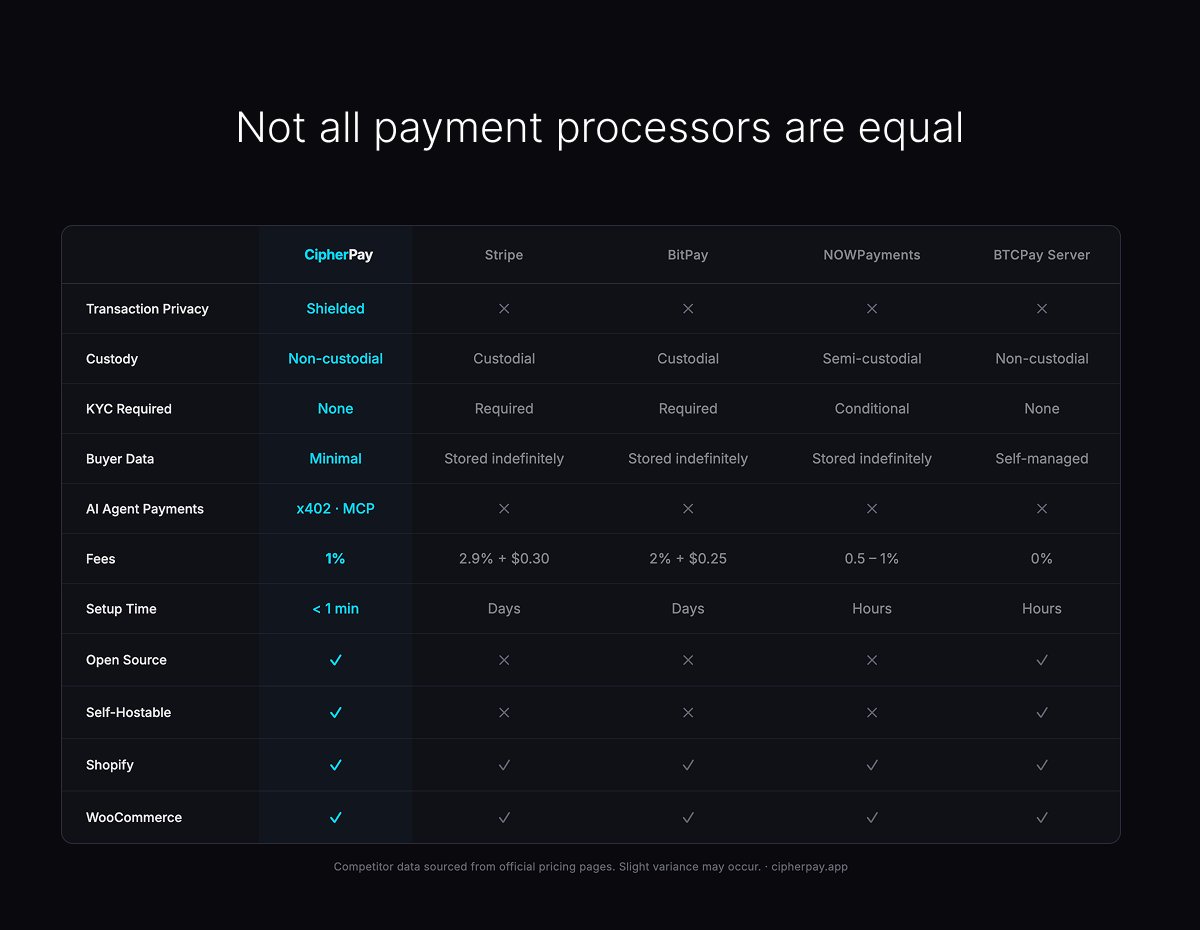Click the Open Source row label
Viewport: 1200px width, 930px height.
(126, 660)
